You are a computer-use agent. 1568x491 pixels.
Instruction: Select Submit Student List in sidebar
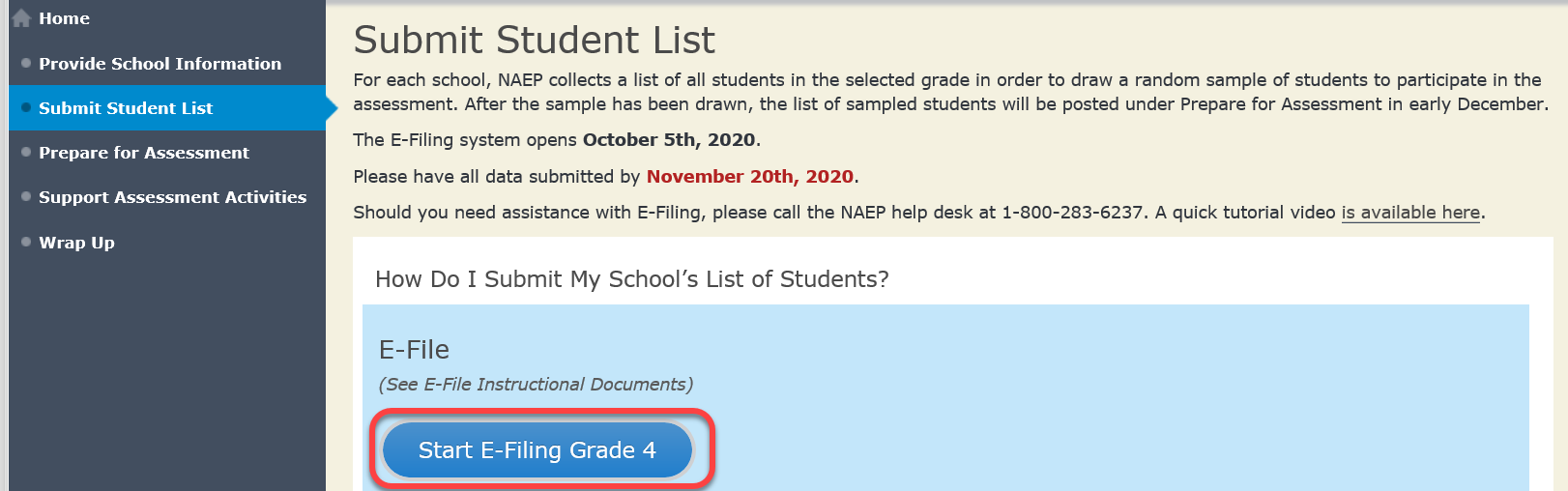pos(126,108)
